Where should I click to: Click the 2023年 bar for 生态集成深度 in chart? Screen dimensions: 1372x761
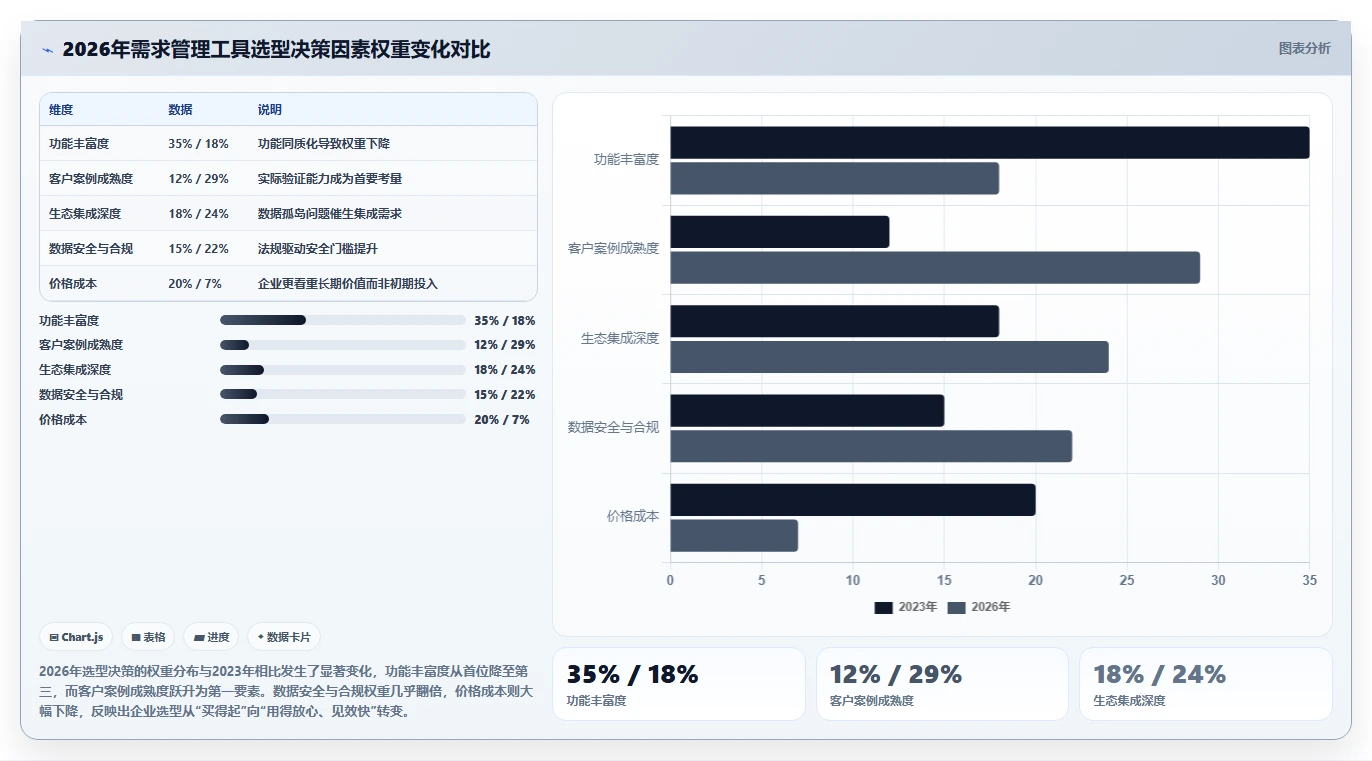[x=834, y=321]
